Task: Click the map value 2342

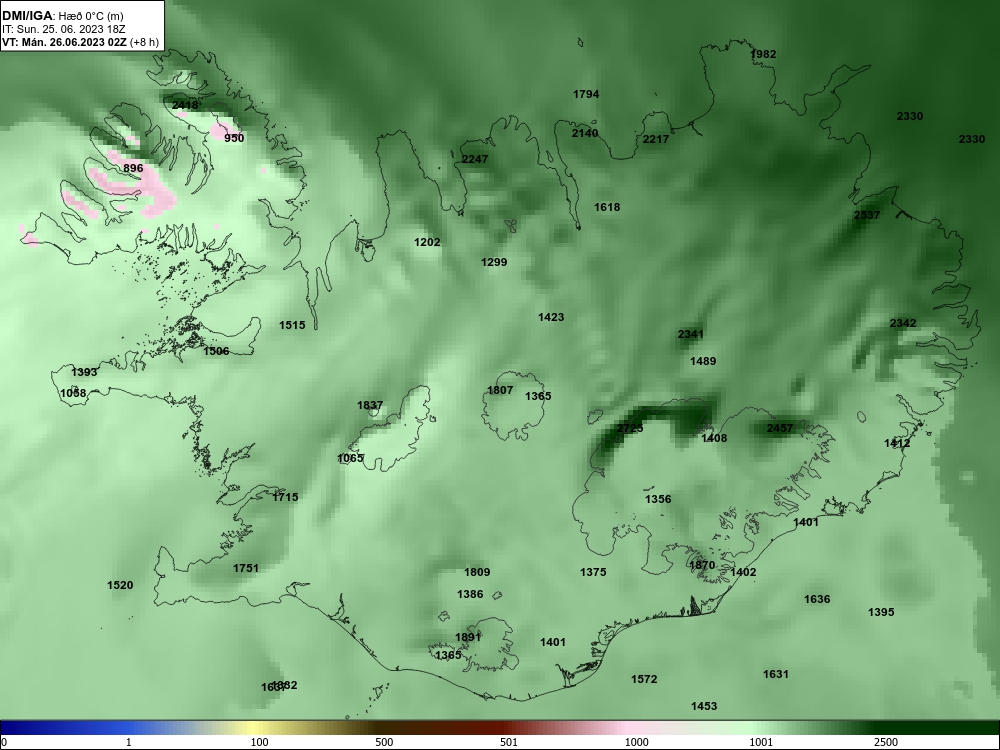Action: 903,323
